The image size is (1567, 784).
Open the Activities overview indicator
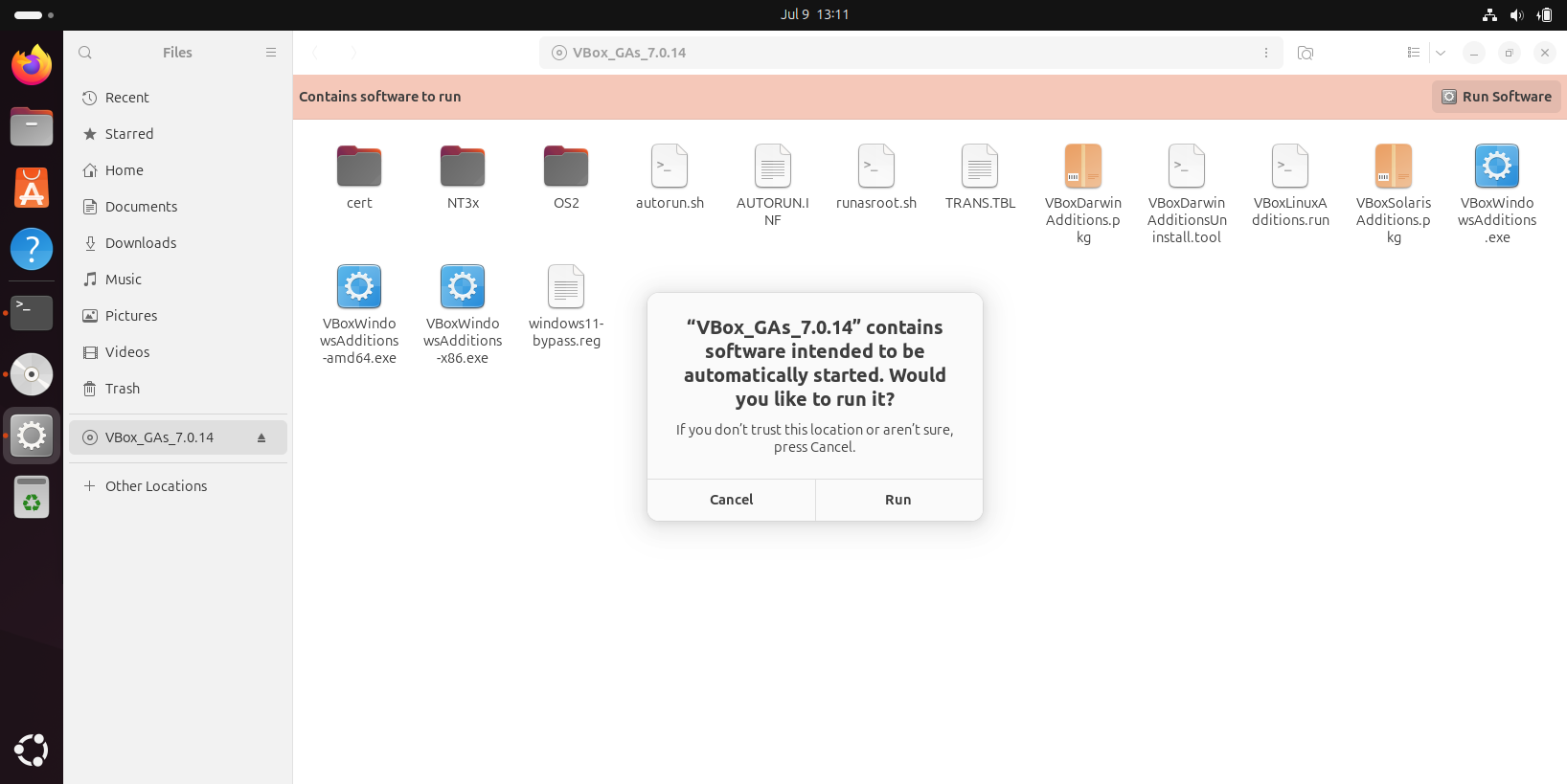(34, 15)
